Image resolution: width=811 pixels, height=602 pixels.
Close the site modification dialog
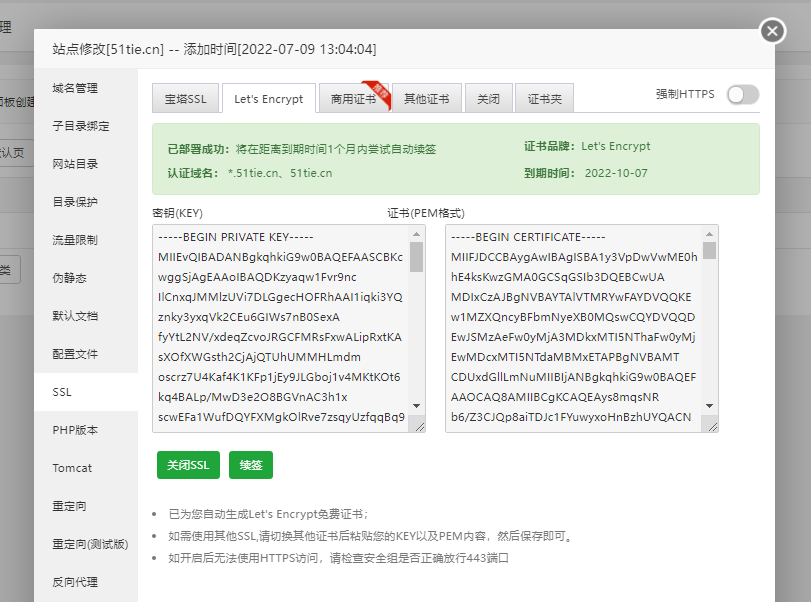pos(772,31)
